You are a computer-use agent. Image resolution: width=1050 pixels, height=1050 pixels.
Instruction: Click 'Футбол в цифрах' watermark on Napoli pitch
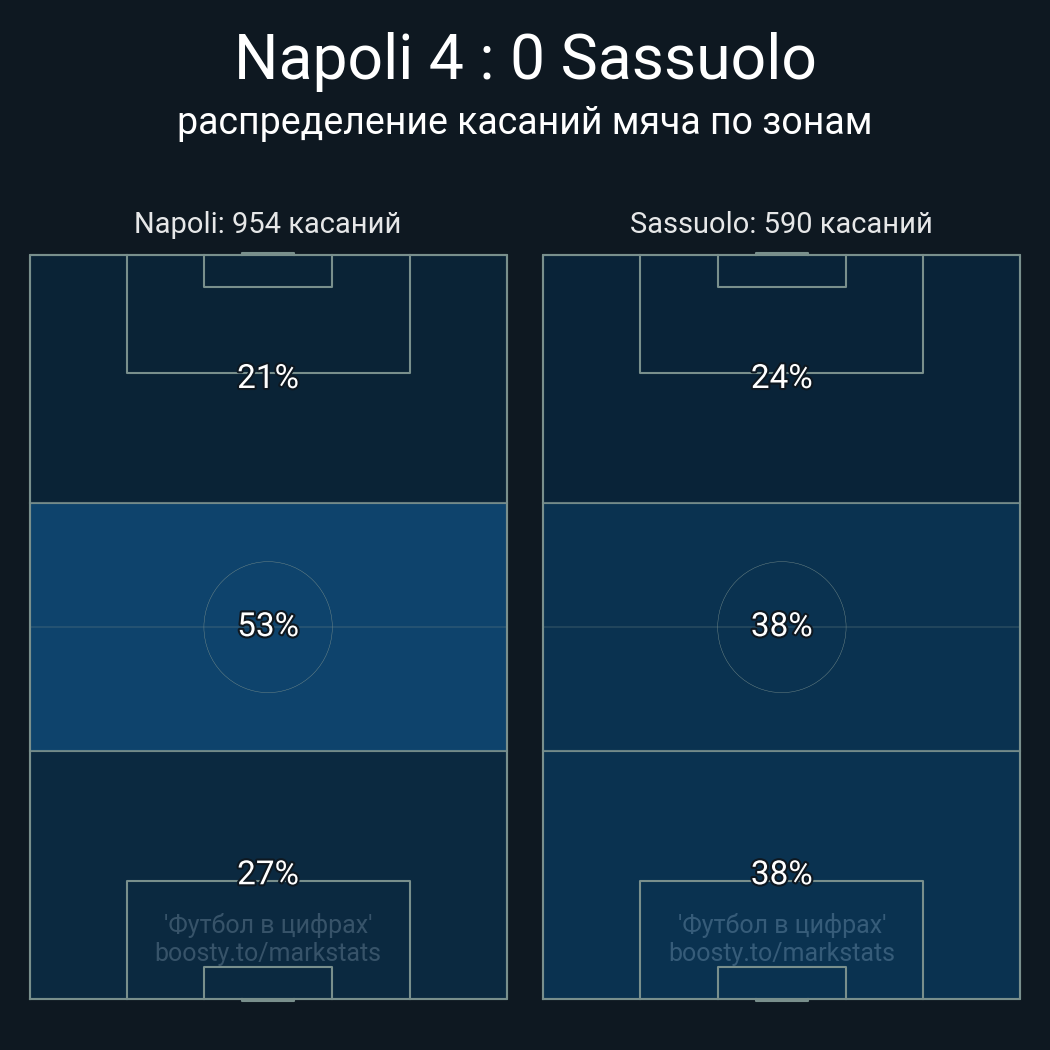point(268,924)
